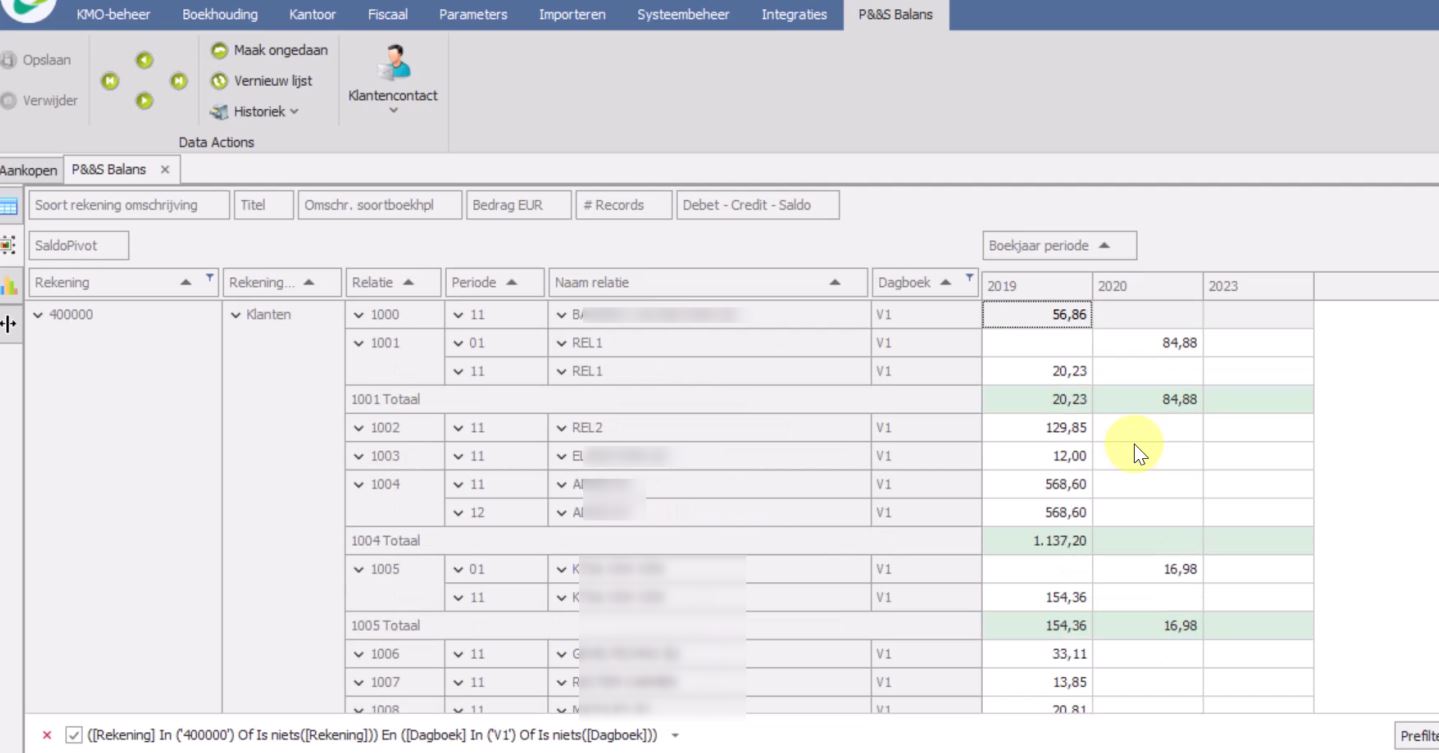
Task: Open the Fiscaal menu
Action: [x=388, y=14]
